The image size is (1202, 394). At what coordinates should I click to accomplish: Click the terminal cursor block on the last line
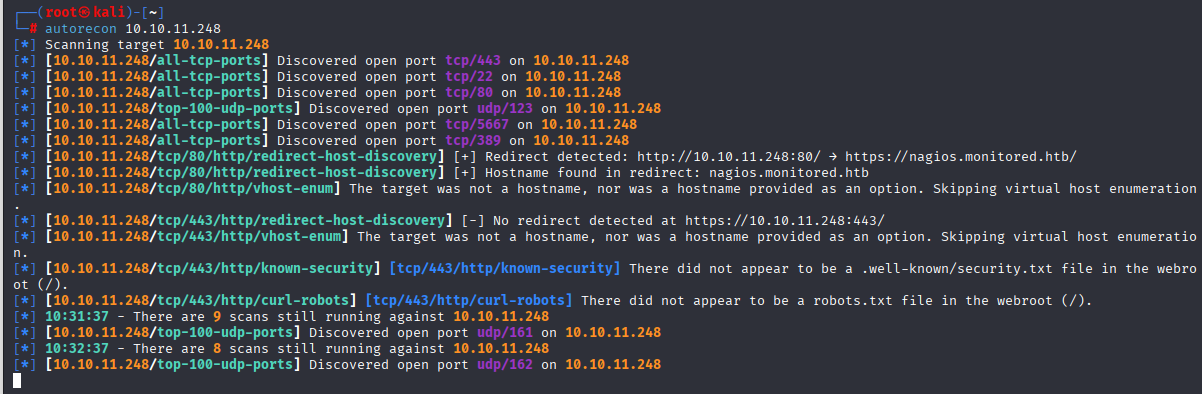point(17,380)
